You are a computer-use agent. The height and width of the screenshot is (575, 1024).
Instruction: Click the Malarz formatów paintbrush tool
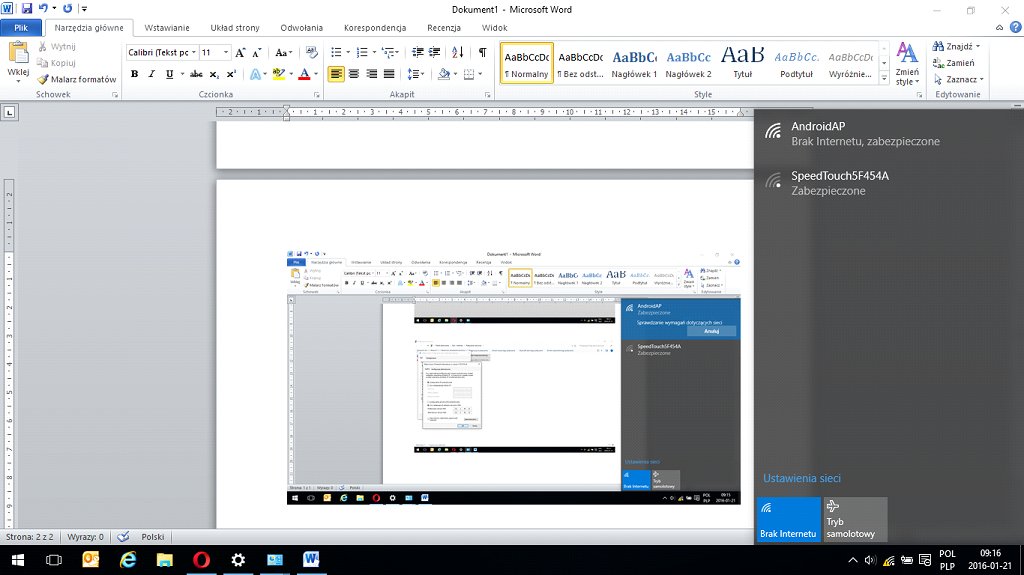(76, 79)
